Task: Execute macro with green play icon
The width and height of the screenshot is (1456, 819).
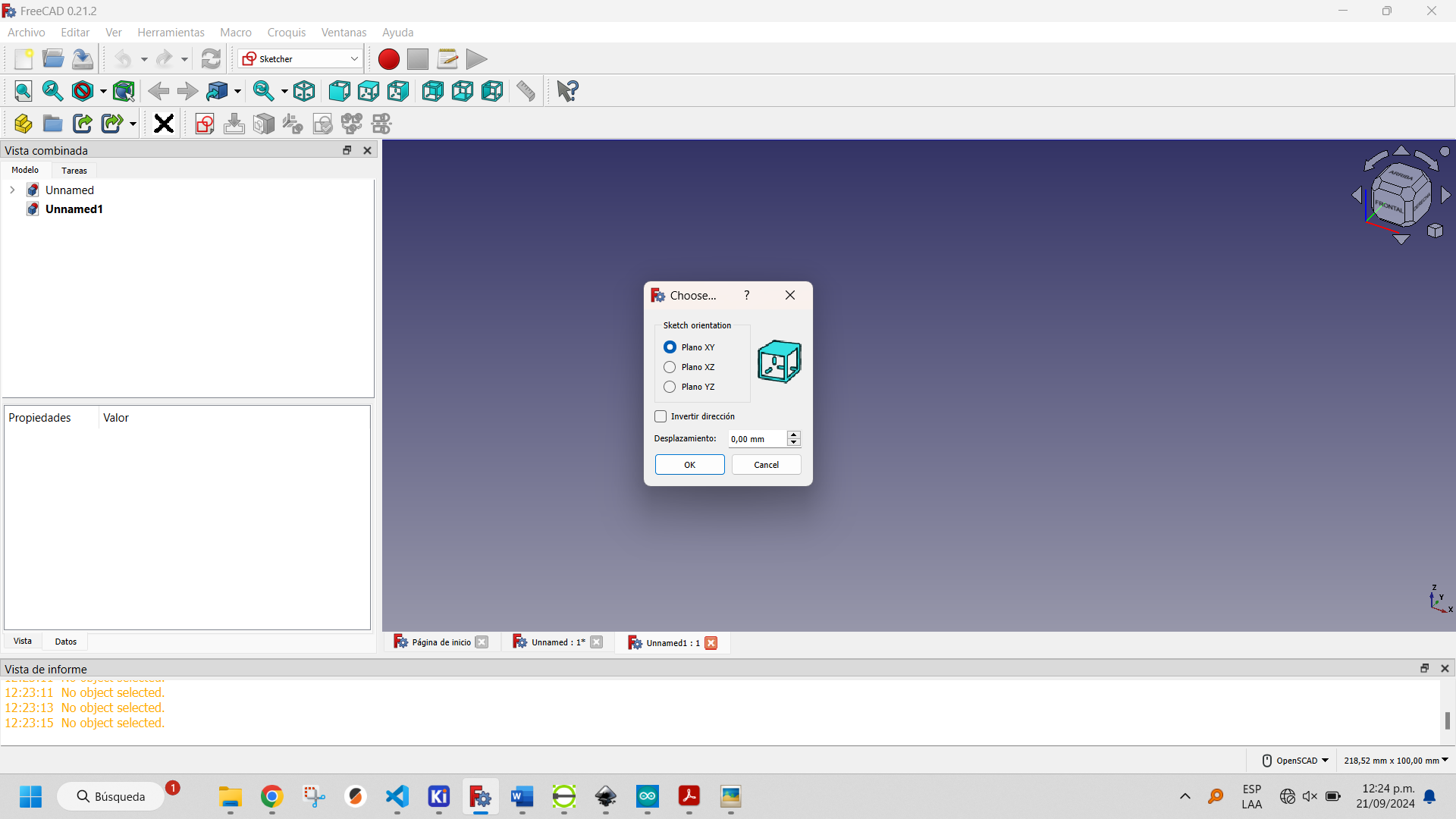Action: (x=476, y=59)
